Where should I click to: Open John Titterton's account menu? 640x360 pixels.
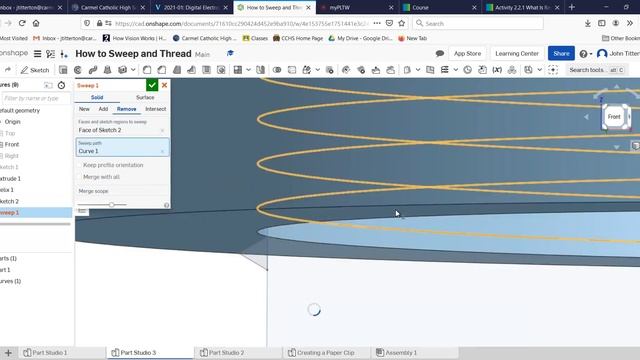pyautogui.click(x=618, y=53)
